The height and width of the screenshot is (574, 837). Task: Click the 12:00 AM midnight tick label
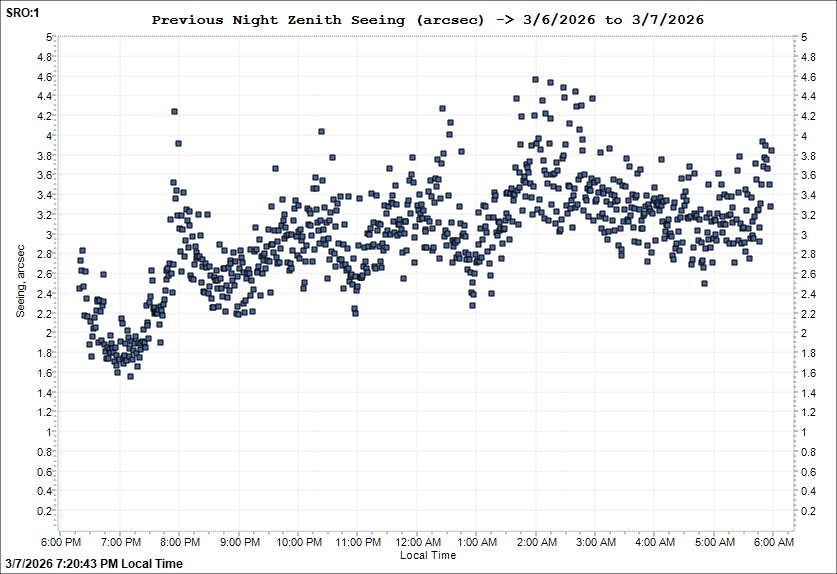[417, 542]
